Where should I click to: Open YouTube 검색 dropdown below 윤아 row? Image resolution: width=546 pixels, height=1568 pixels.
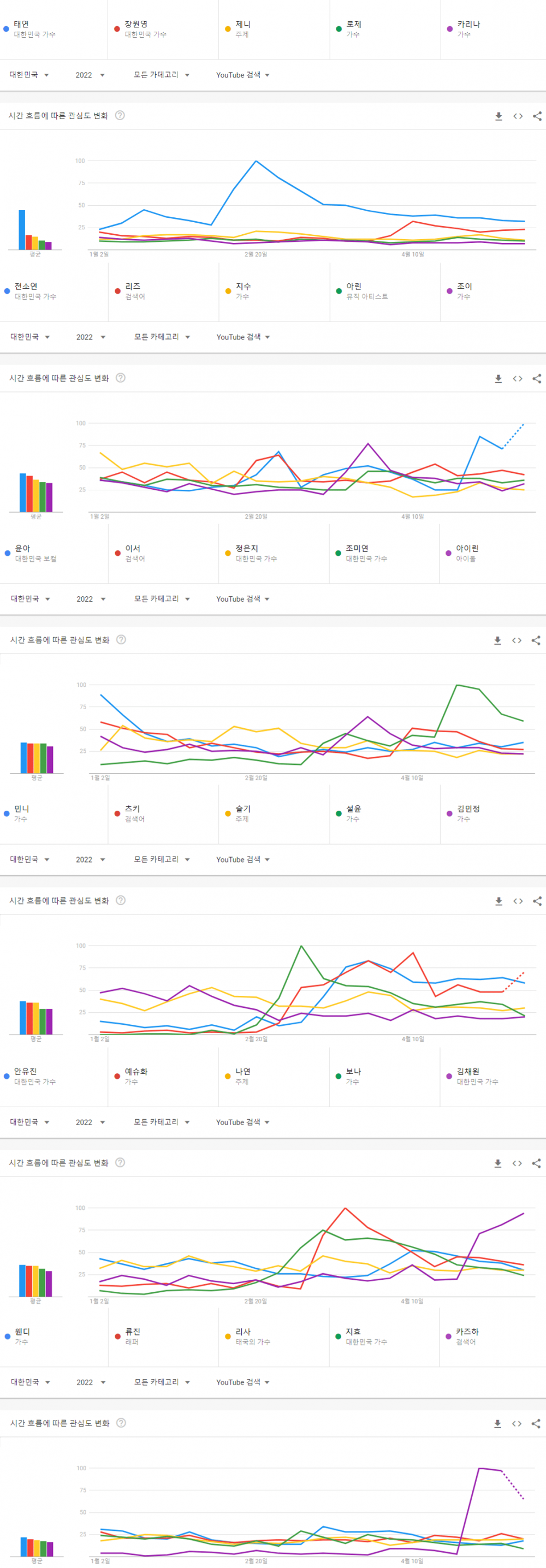click(x=242, y=599)
